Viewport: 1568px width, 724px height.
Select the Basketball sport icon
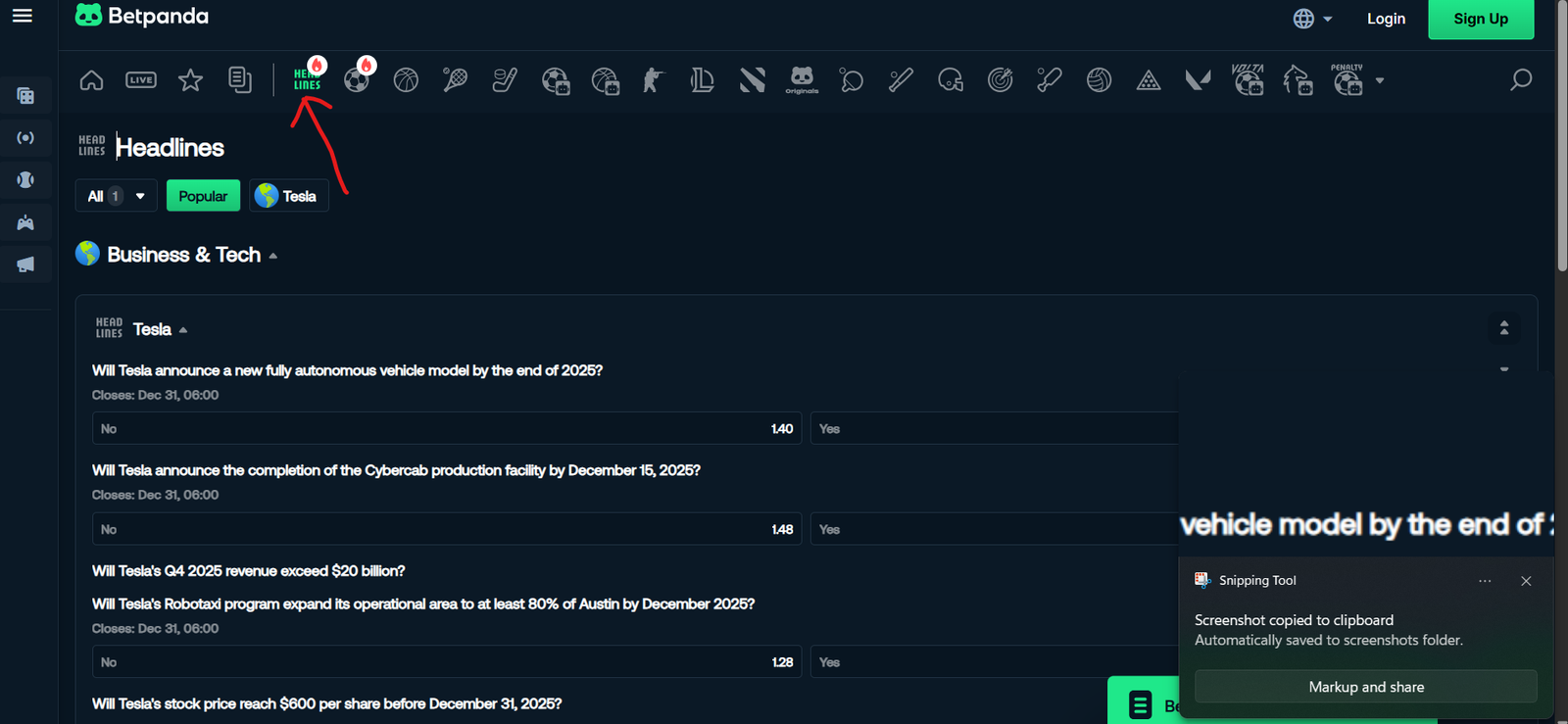(406, 80)
